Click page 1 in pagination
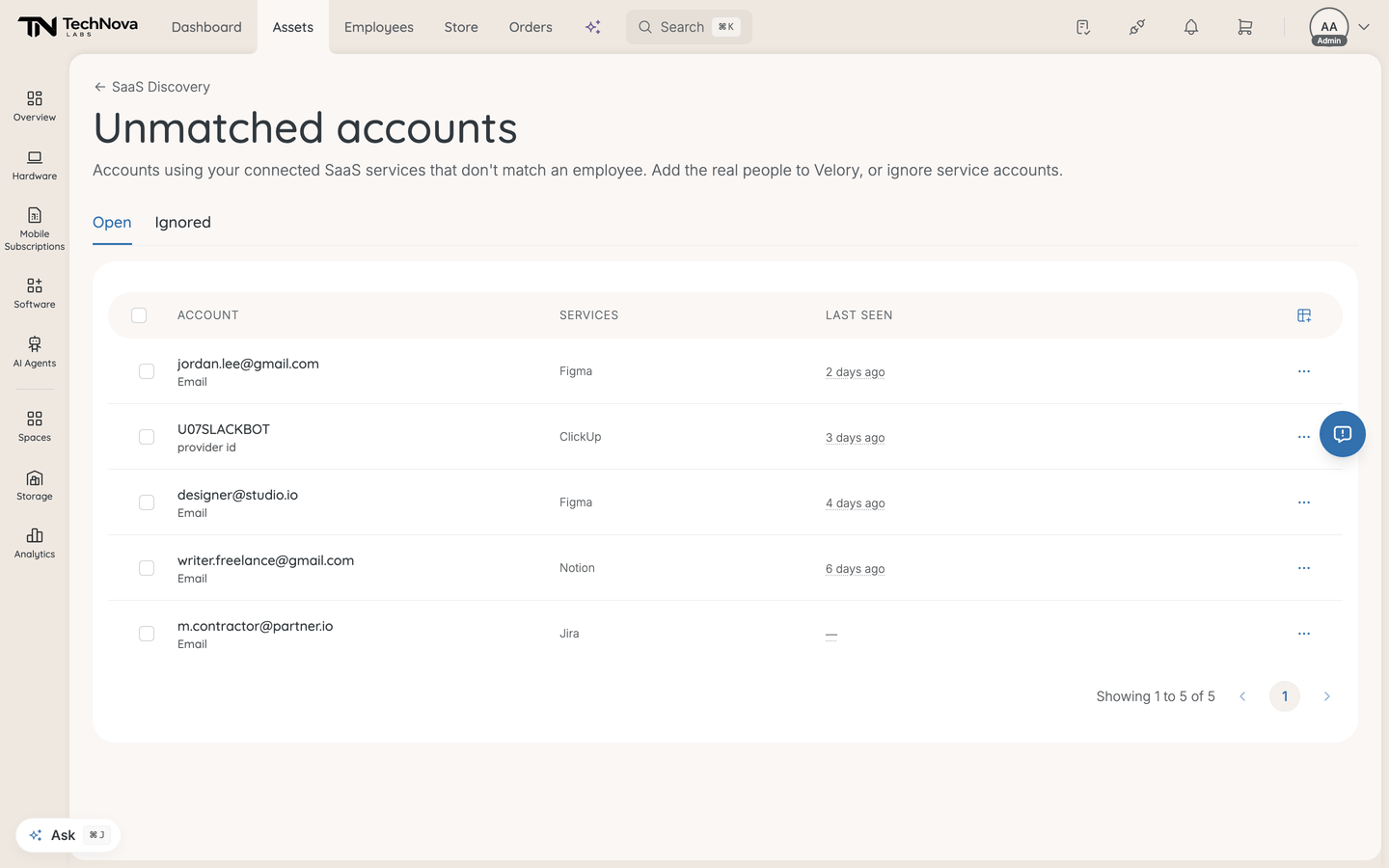The height and width of the screenshot is (868, 1389). tap(1285, 696)
